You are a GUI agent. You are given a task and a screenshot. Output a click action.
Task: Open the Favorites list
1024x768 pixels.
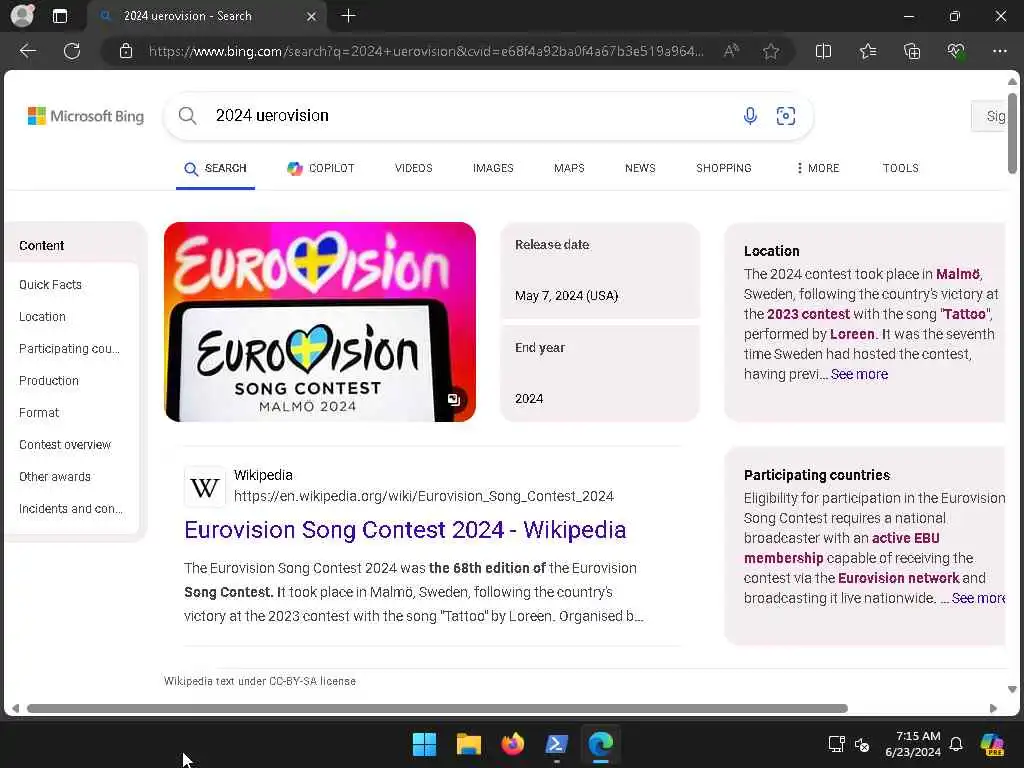(868, 51)
